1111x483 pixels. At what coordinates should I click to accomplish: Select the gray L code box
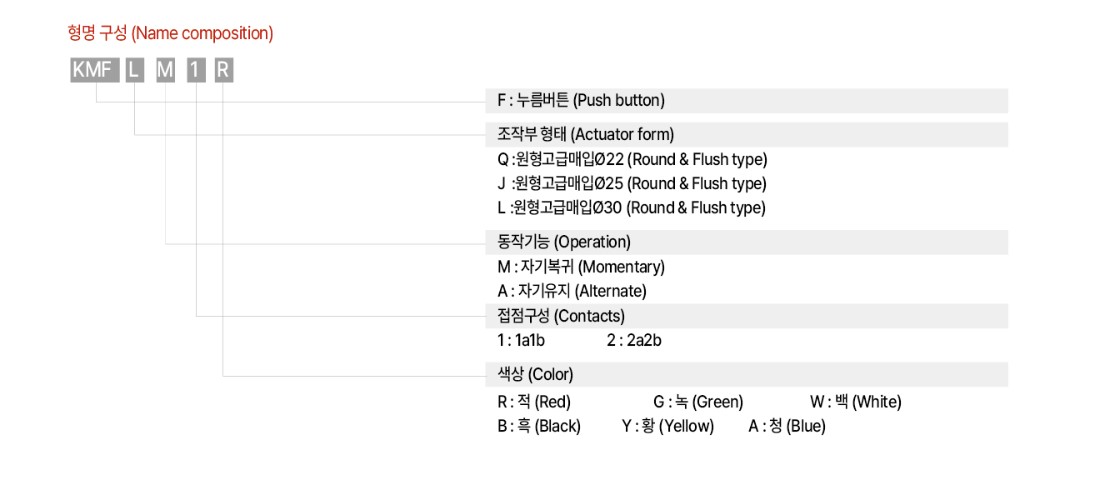[x=135, y=71]
